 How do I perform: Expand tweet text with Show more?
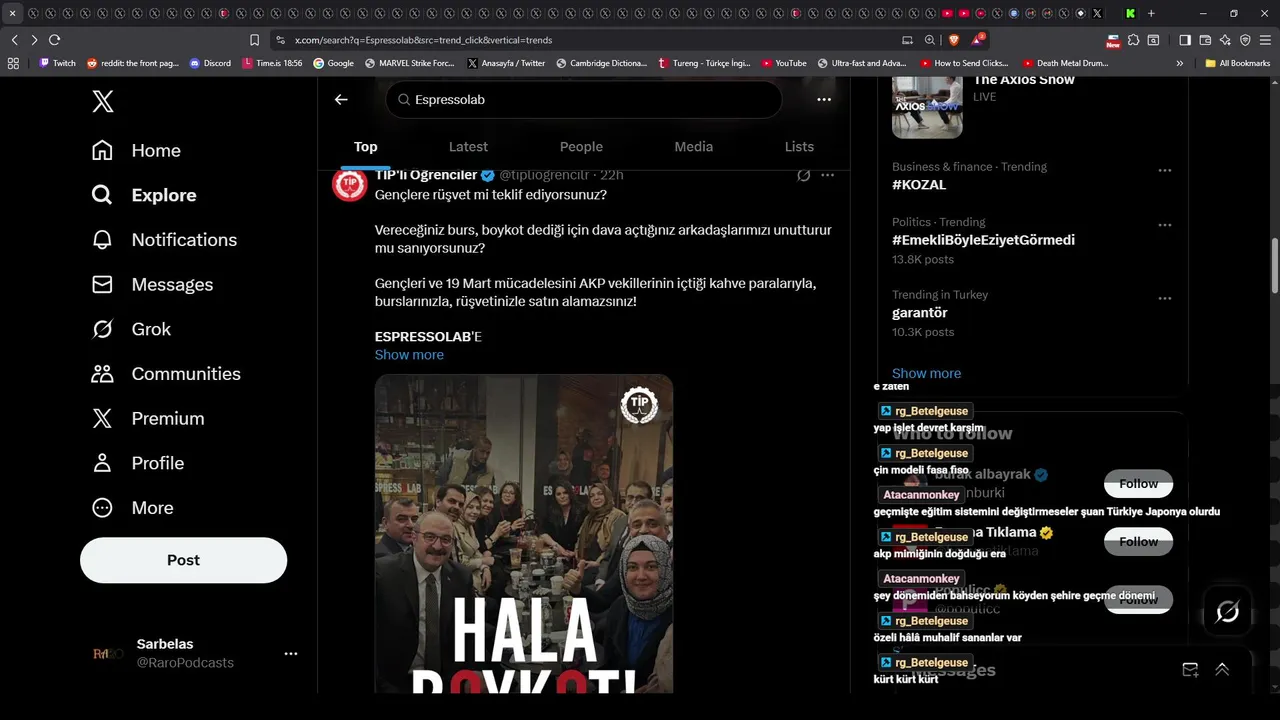(409, 355)
